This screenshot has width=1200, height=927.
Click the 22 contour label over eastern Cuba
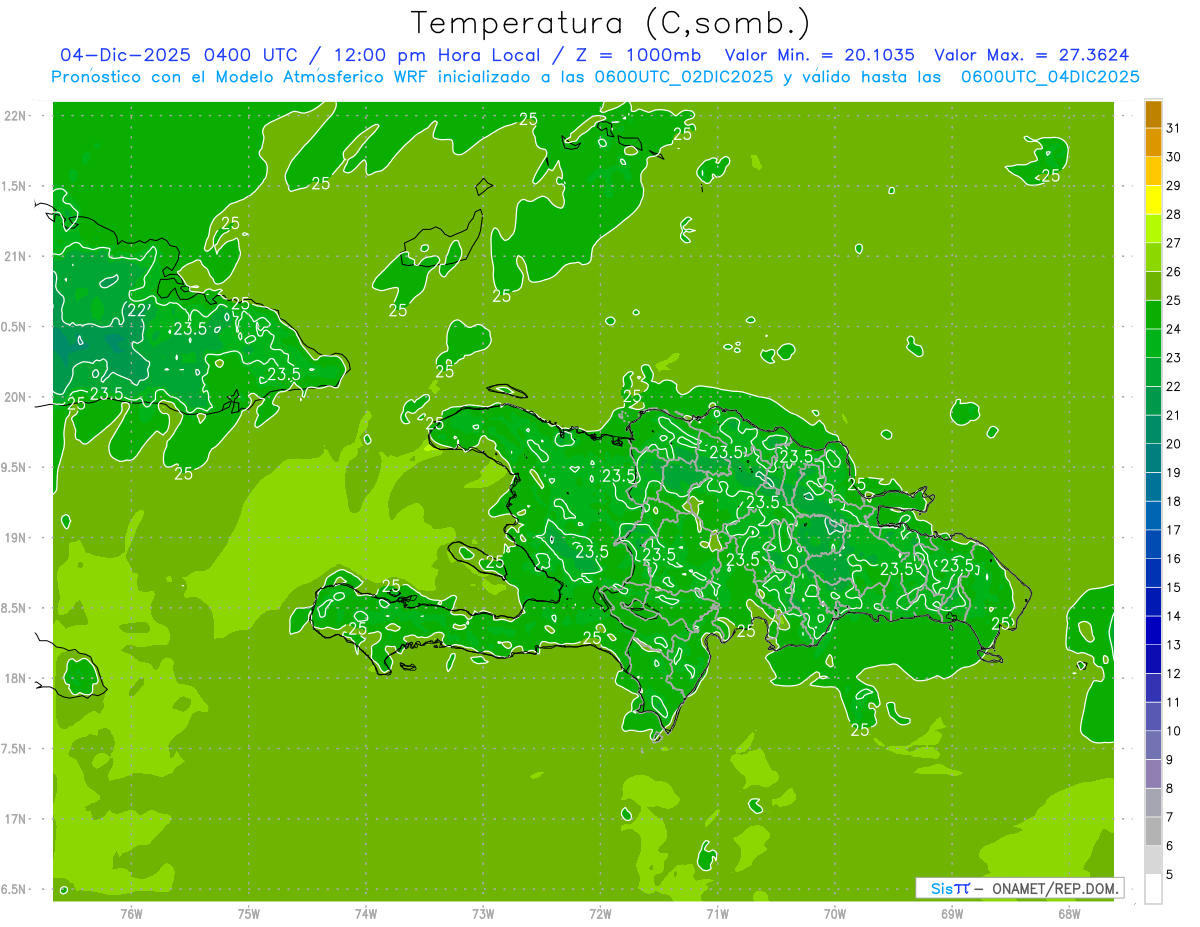click(136, 311)
